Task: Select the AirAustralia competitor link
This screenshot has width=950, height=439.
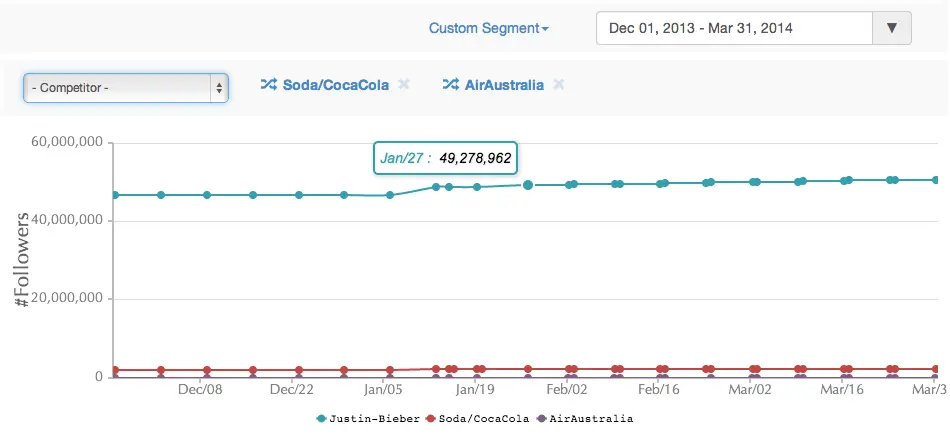Action: [x=504, y=85]
